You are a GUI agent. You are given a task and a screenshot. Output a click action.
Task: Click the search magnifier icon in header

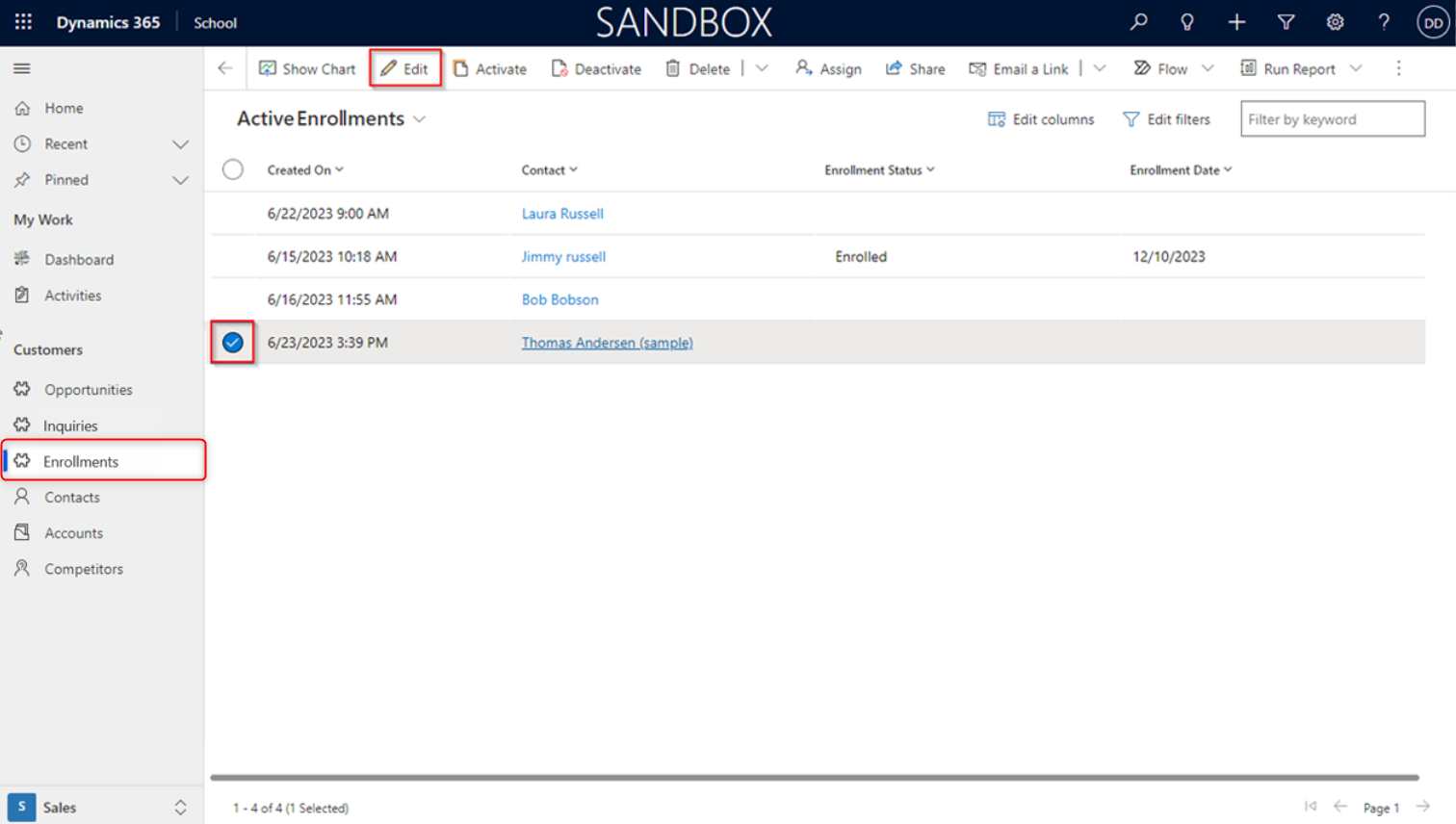coord(1138,22)
